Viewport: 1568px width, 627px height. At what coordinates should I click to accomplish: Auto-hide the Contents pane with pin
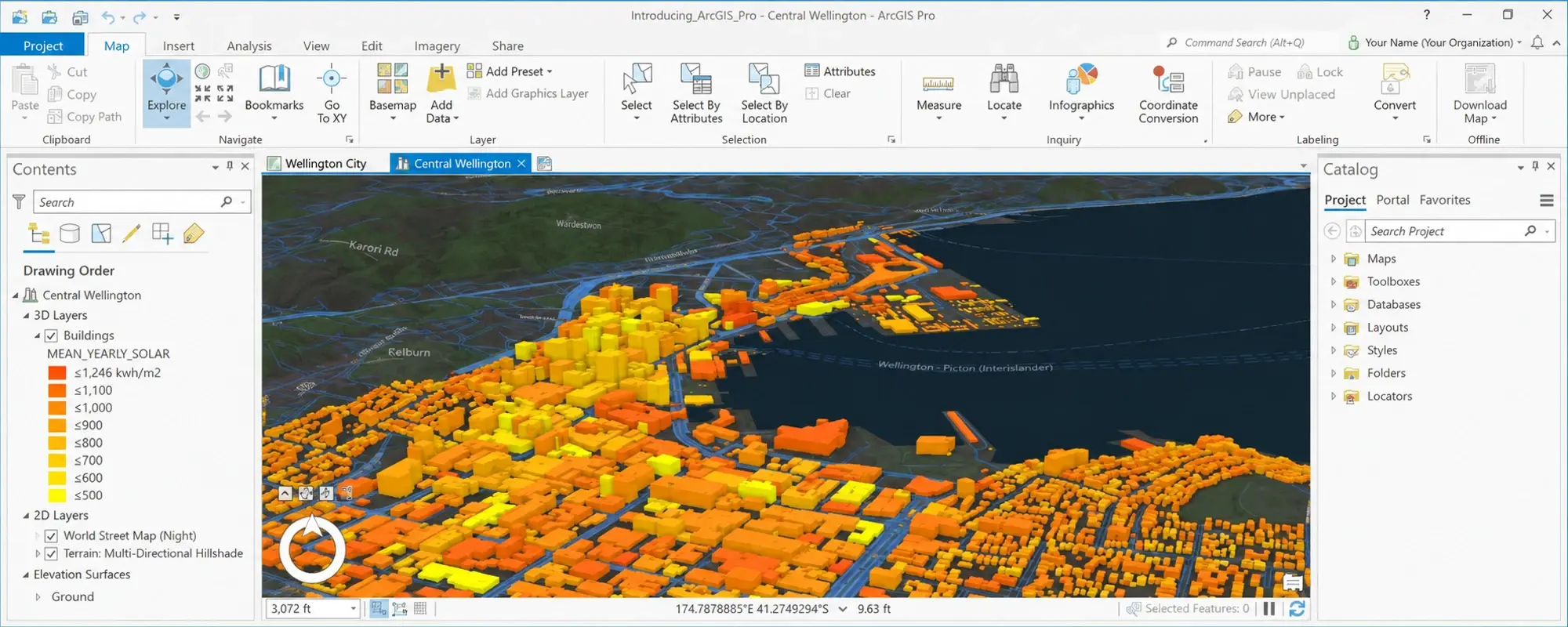pos(230,166)
